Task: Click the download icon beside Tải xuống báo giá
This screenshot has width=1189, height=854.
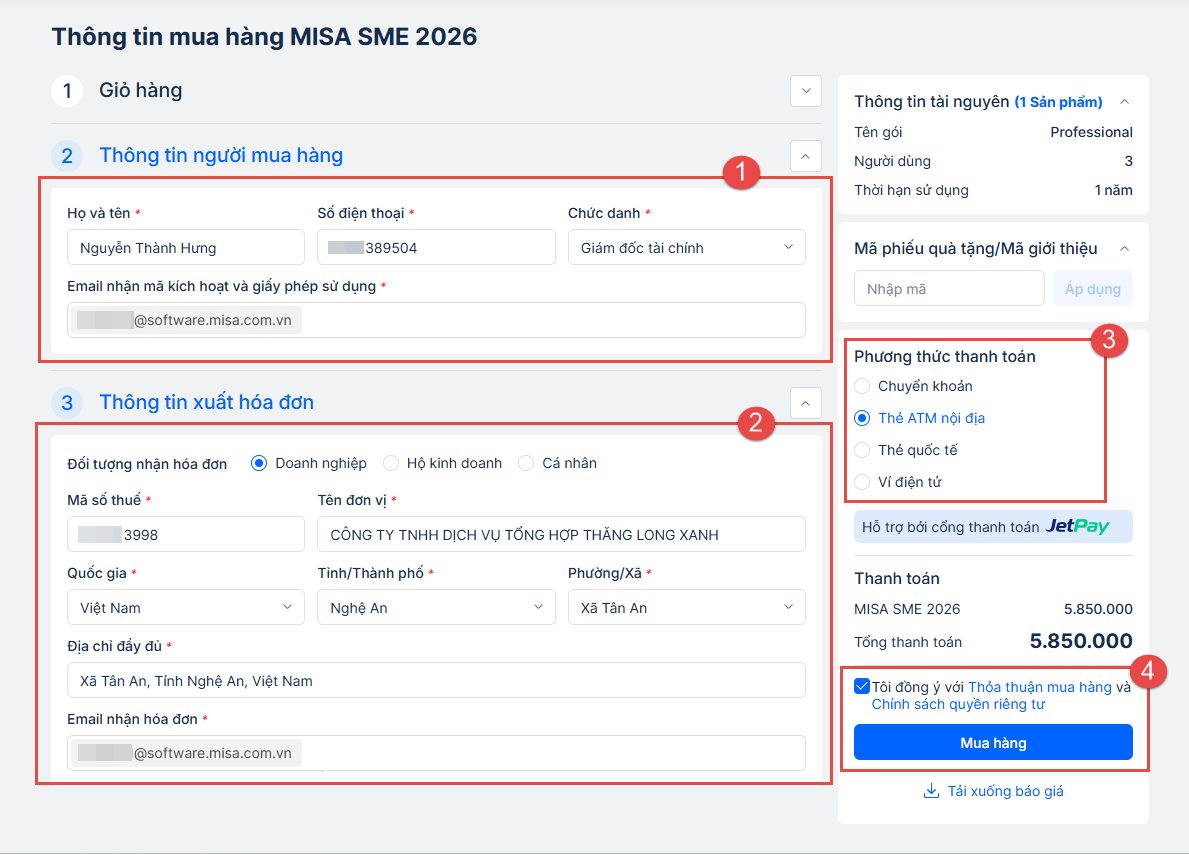Action: click(931, 791)
